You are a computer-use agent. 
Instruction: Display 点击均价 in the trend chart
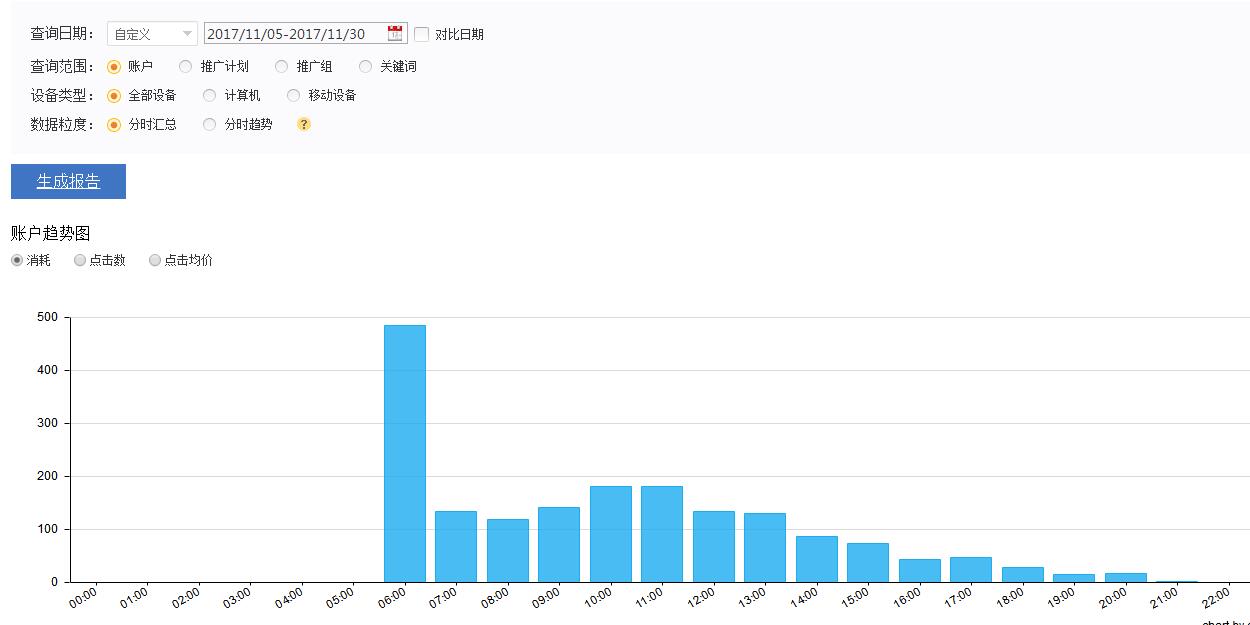coord(155,260)
